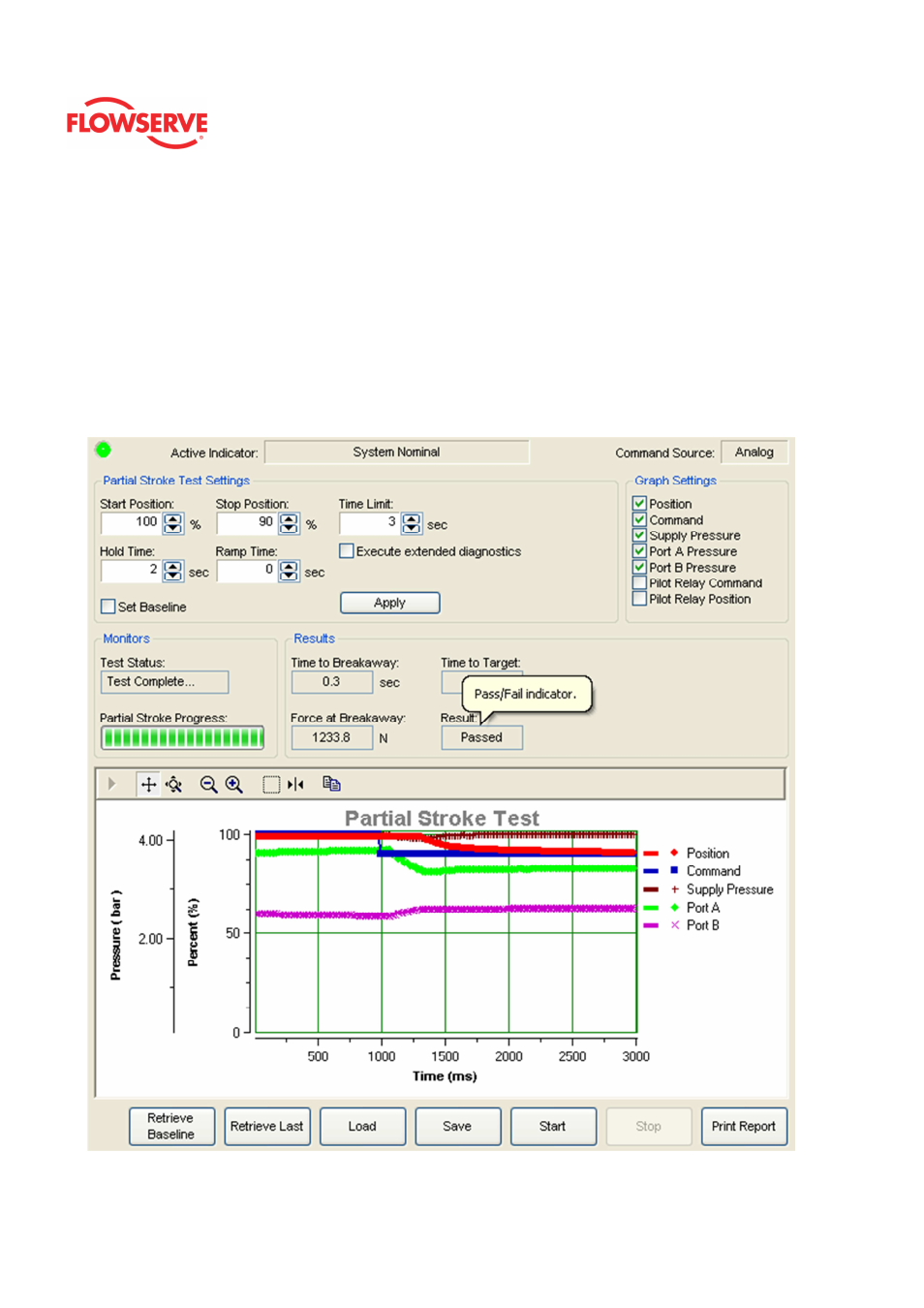Click the Stop Position value field
The height and width of the screenshot is (1308, 924).
[248, 523]
